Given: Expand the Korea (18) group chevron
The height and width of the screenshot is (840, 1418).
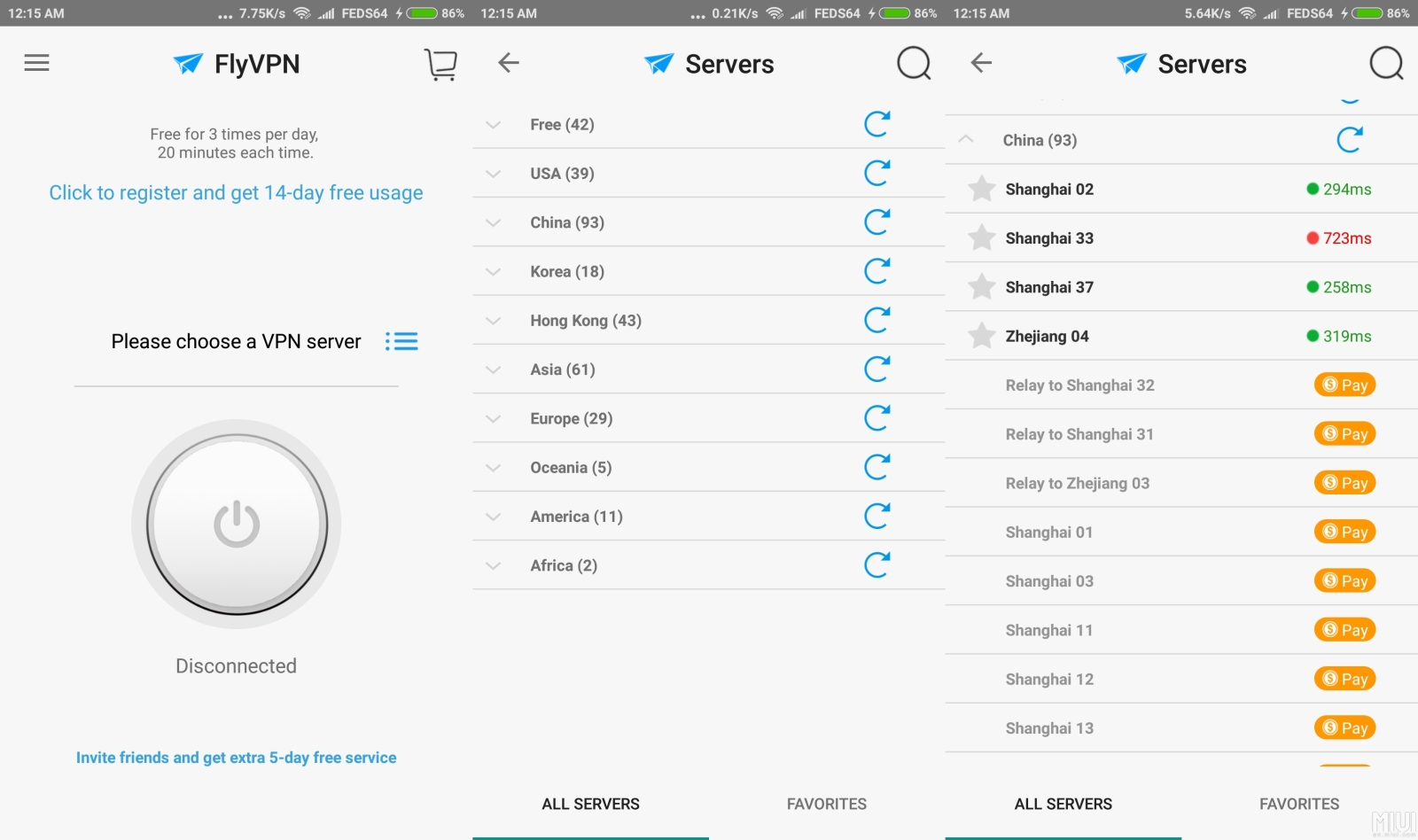Looking at the screenshot, I should 494,272.
